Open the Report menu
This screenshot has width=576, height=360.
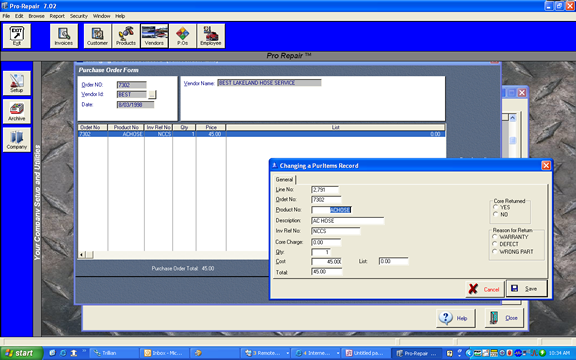pyautogui.click(x=57, y=16)
